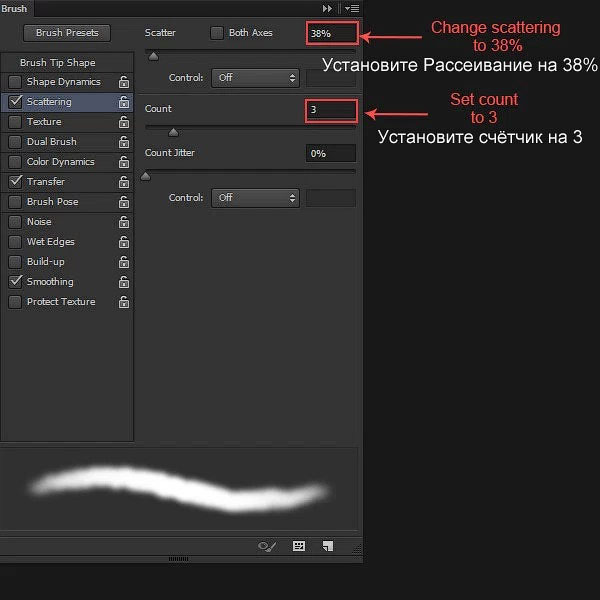Toggle the lock icon for Color Dynamics

(124, 162)
